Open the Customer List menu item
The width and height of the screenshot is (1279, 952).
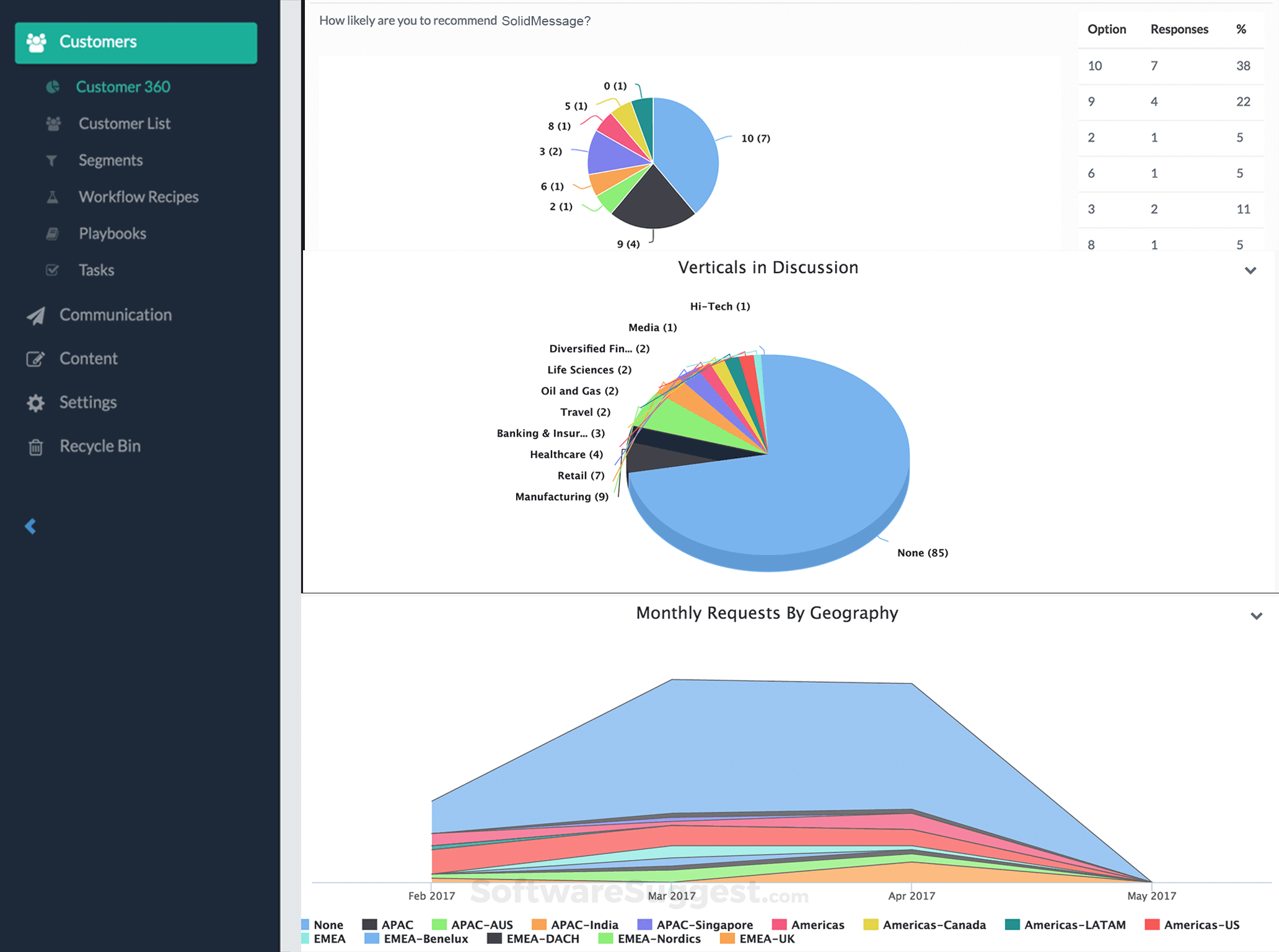pos(124,124)
